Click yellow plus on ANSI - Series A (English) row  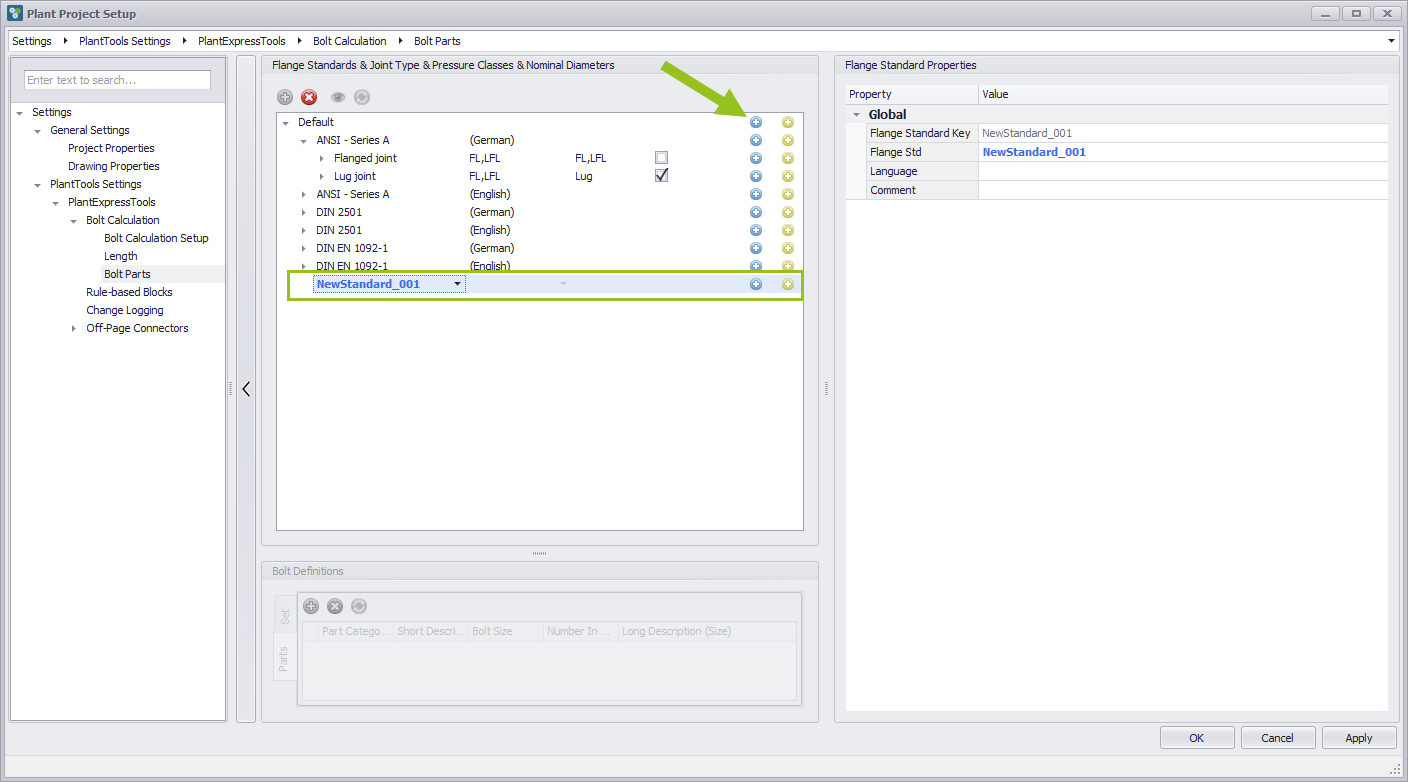click(788, 194)
